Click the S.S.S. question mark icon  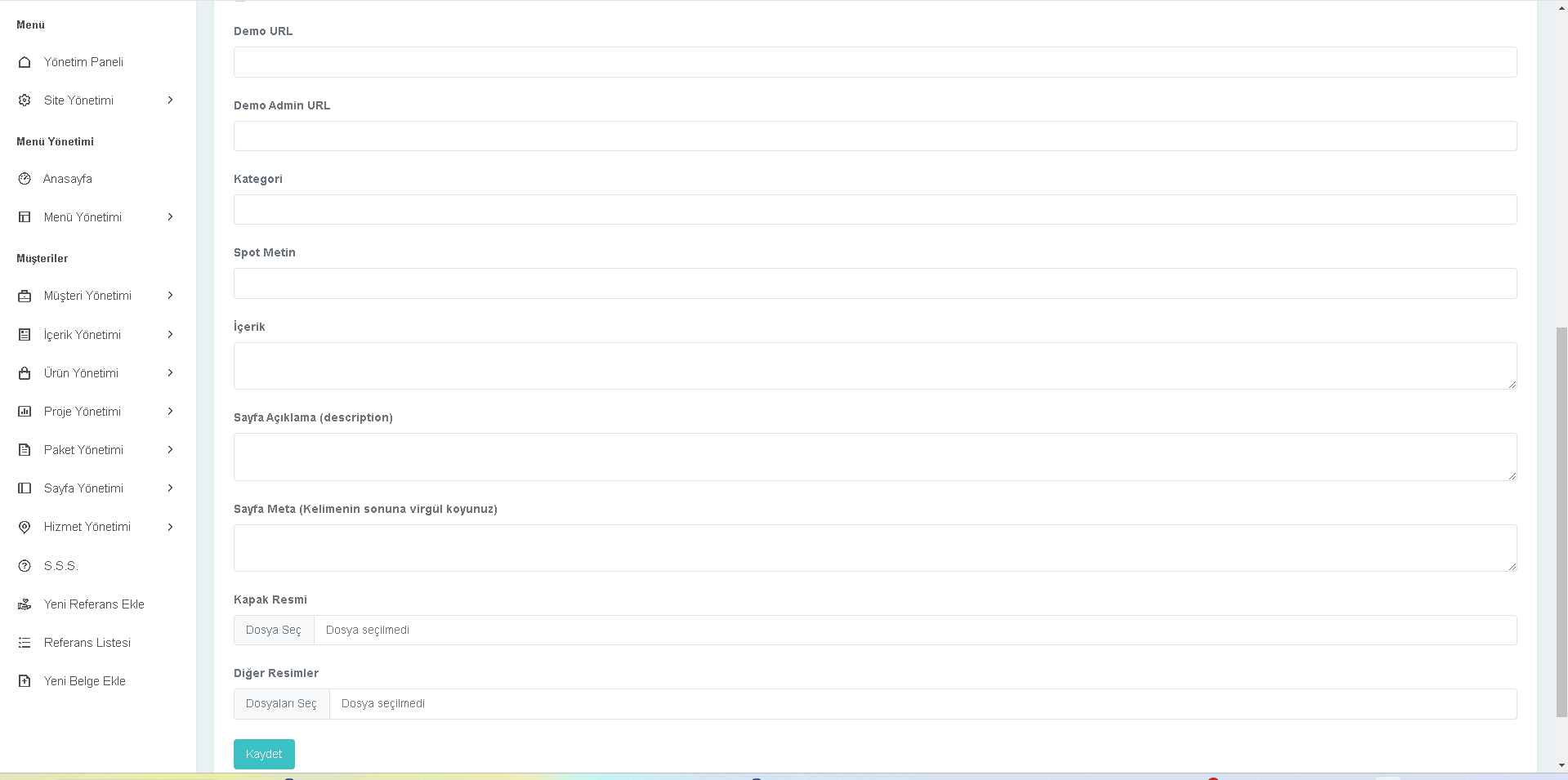(25, 566)
